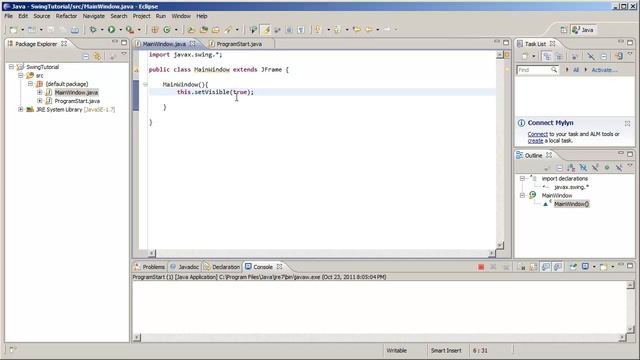
Task: Collapse the (default package) node
Action: click(x=30, y=84)
